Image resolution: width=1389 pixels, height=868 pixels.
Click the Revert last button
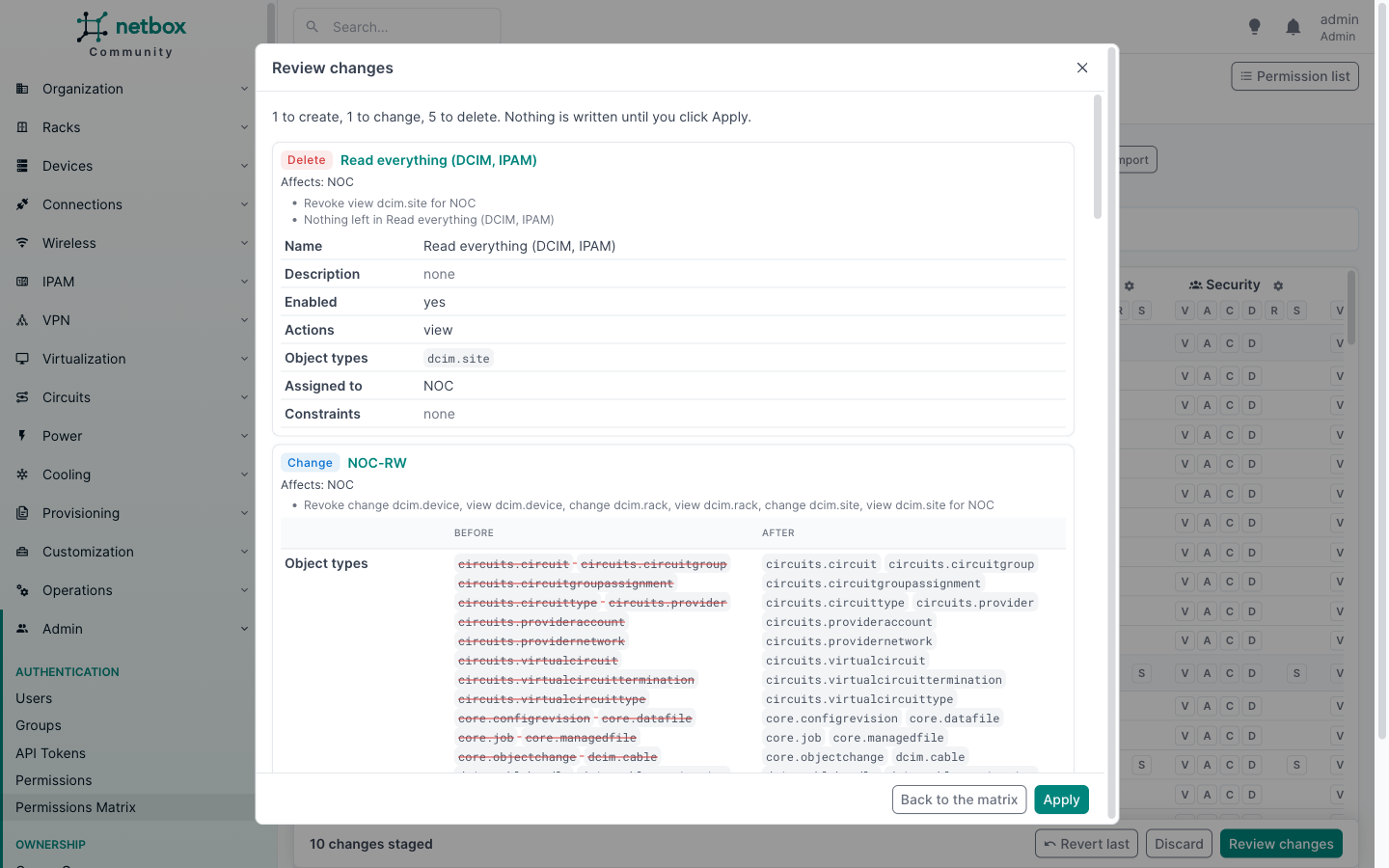(x=1086, y=844)
